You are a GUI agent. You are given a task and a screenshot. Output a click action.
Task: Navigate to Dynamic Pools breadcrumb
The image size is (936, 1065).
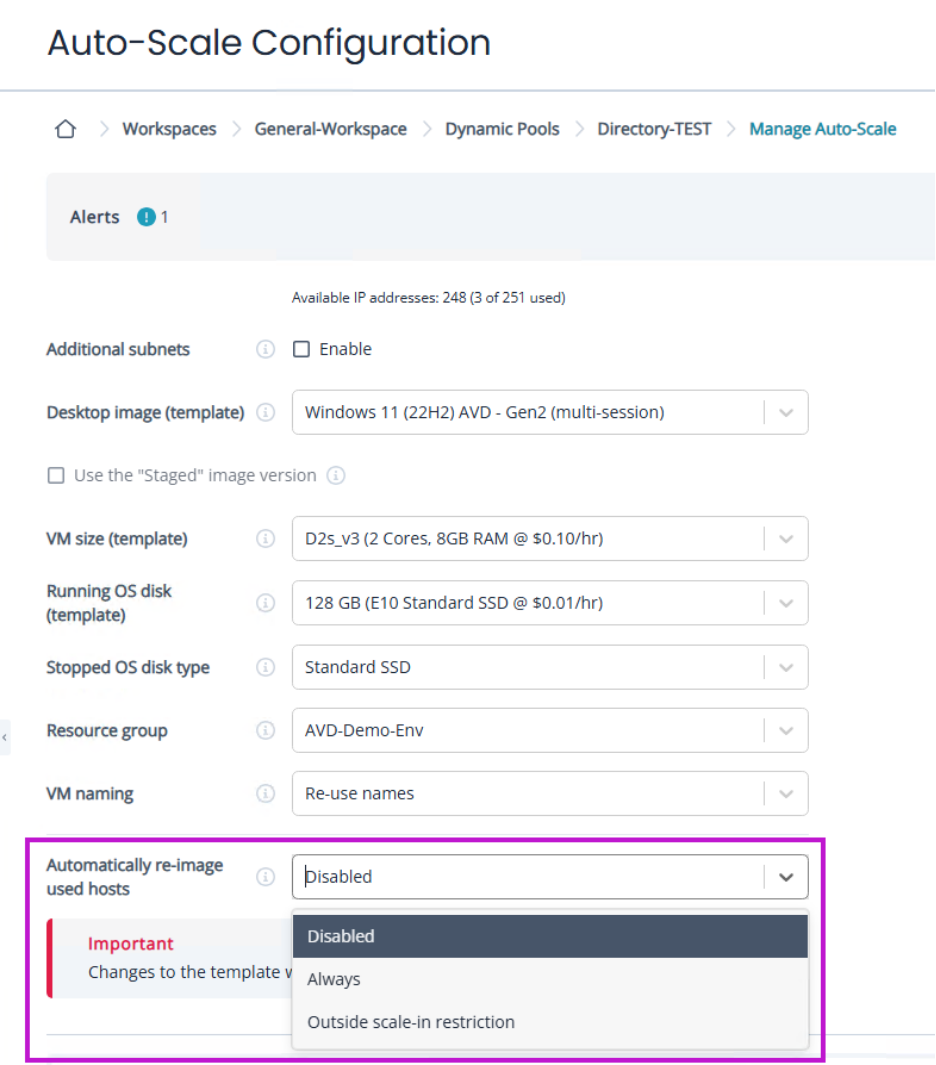click(x=502, y=129)
